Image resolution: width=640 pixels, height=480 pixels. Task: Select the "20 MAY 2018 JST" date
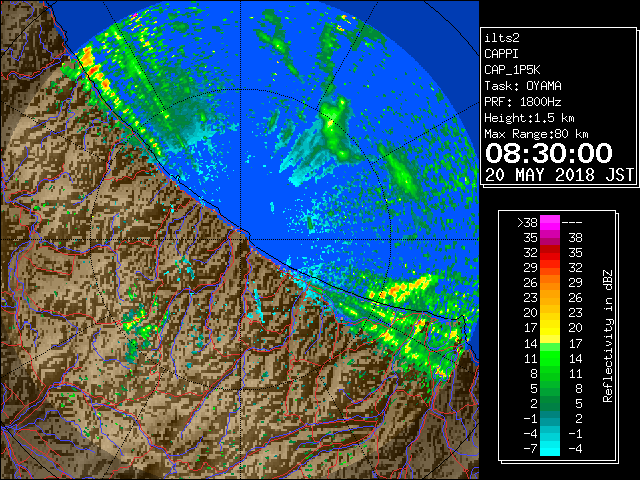point(560,175)
